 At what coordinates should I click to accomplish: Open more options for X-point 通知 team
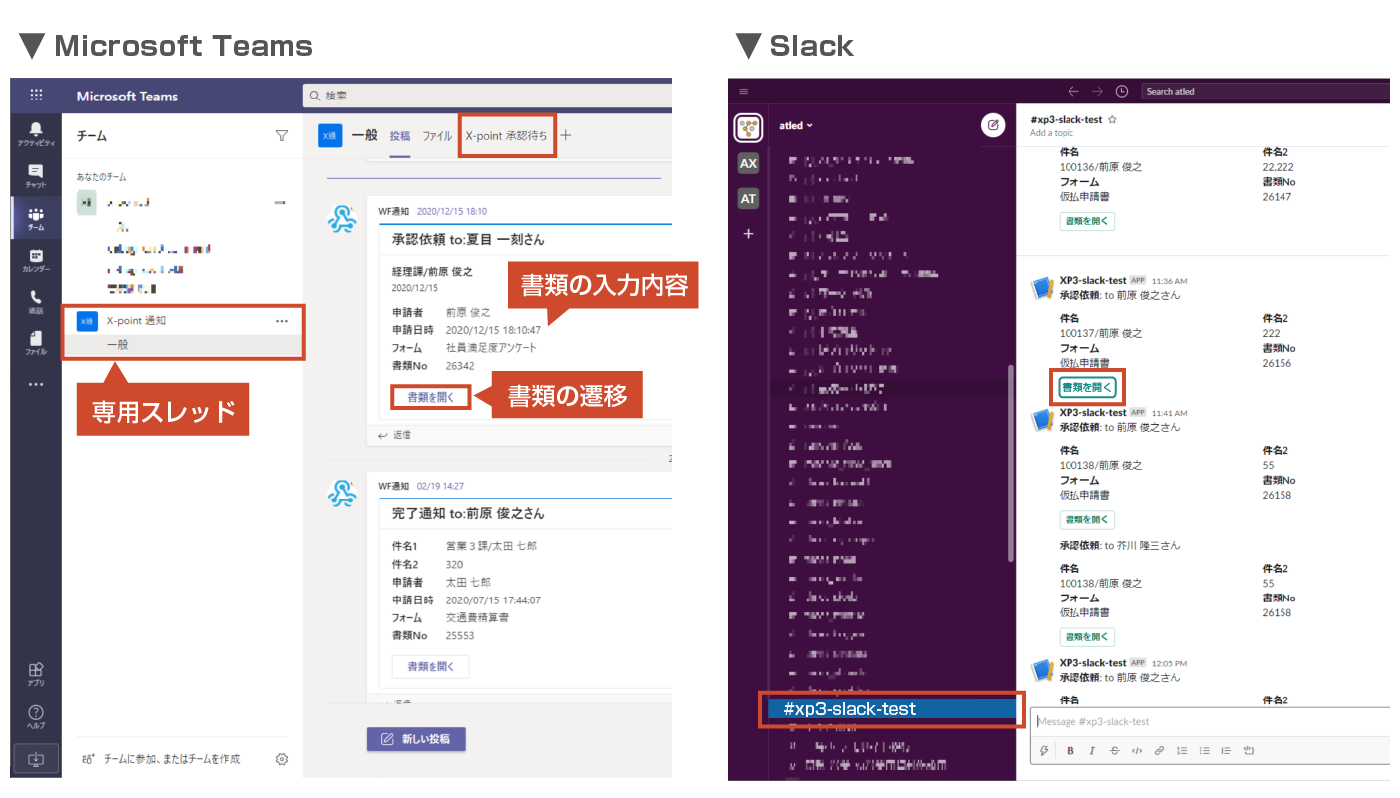click(282, 321)
